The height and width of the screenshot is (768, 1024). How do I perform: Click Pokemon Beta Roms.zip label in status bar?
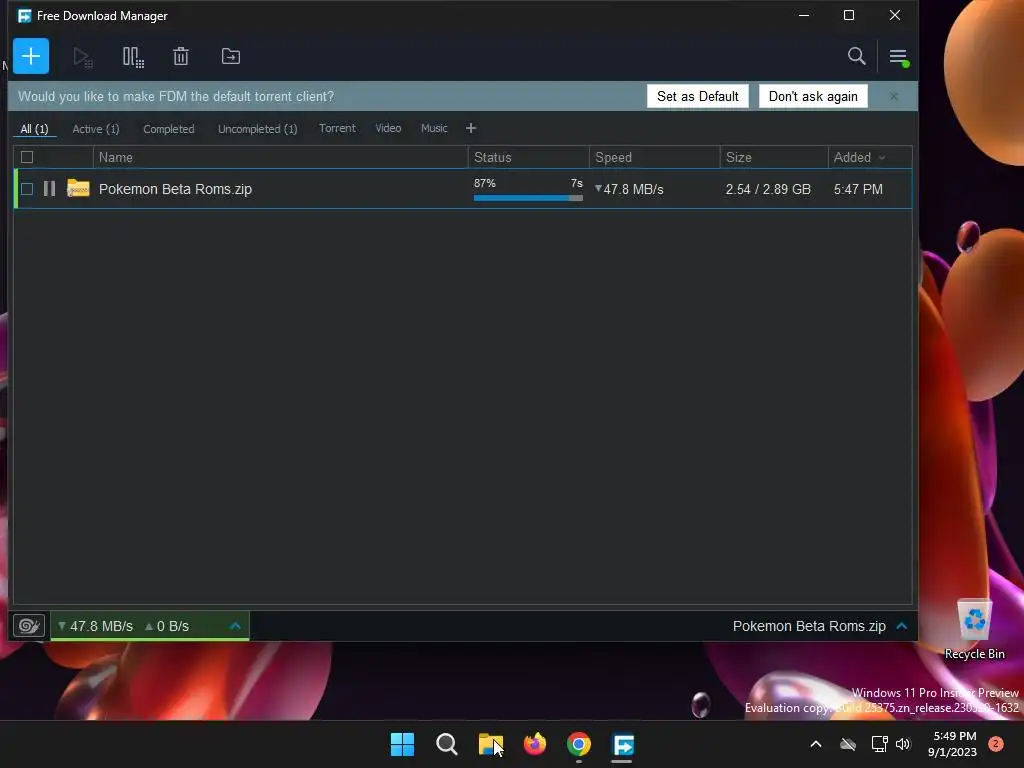[x=809, y=626]
